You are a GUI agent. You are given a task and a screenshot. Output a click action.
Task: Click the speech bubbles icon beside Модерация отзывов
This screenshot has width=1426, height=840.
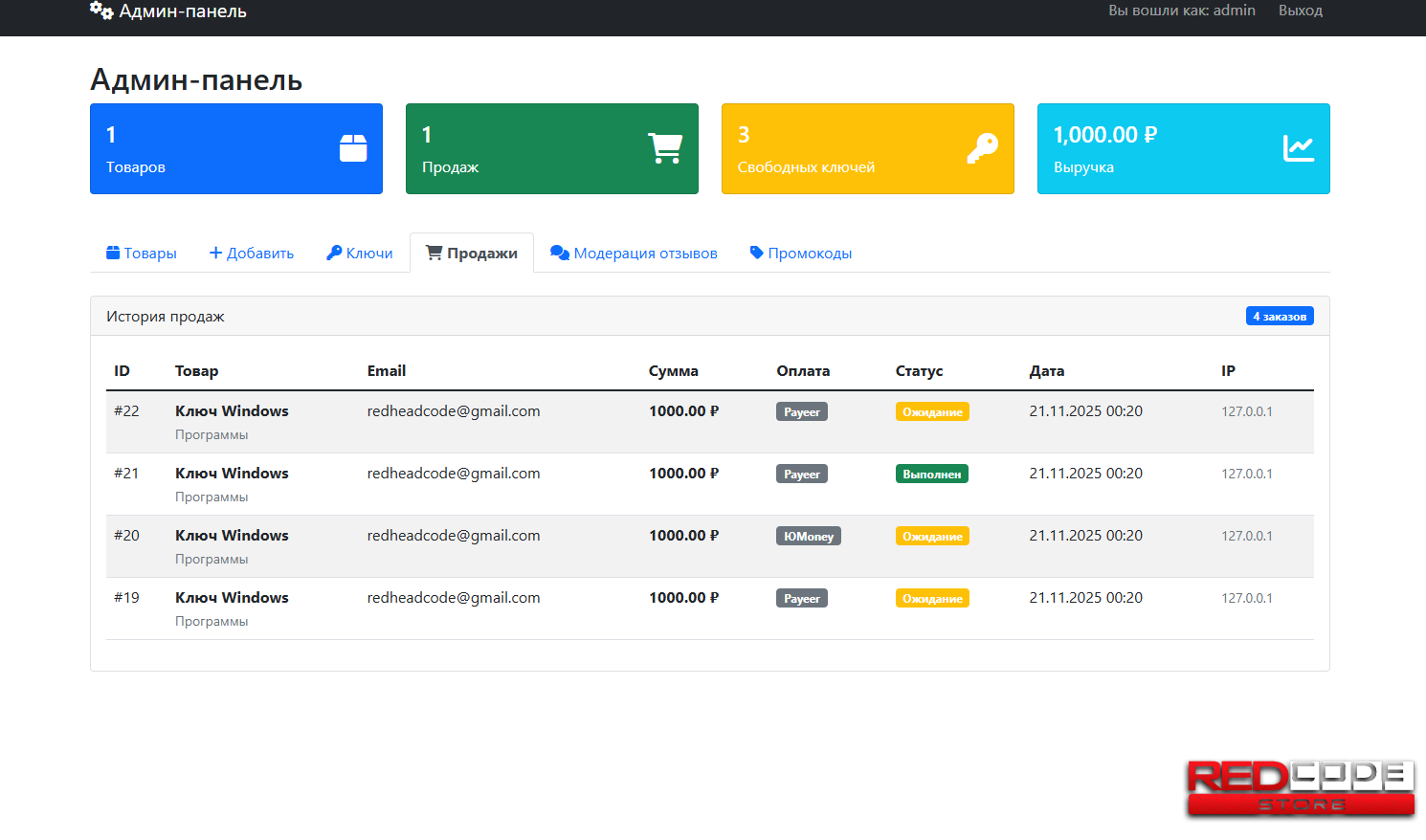tap(560, 253)
